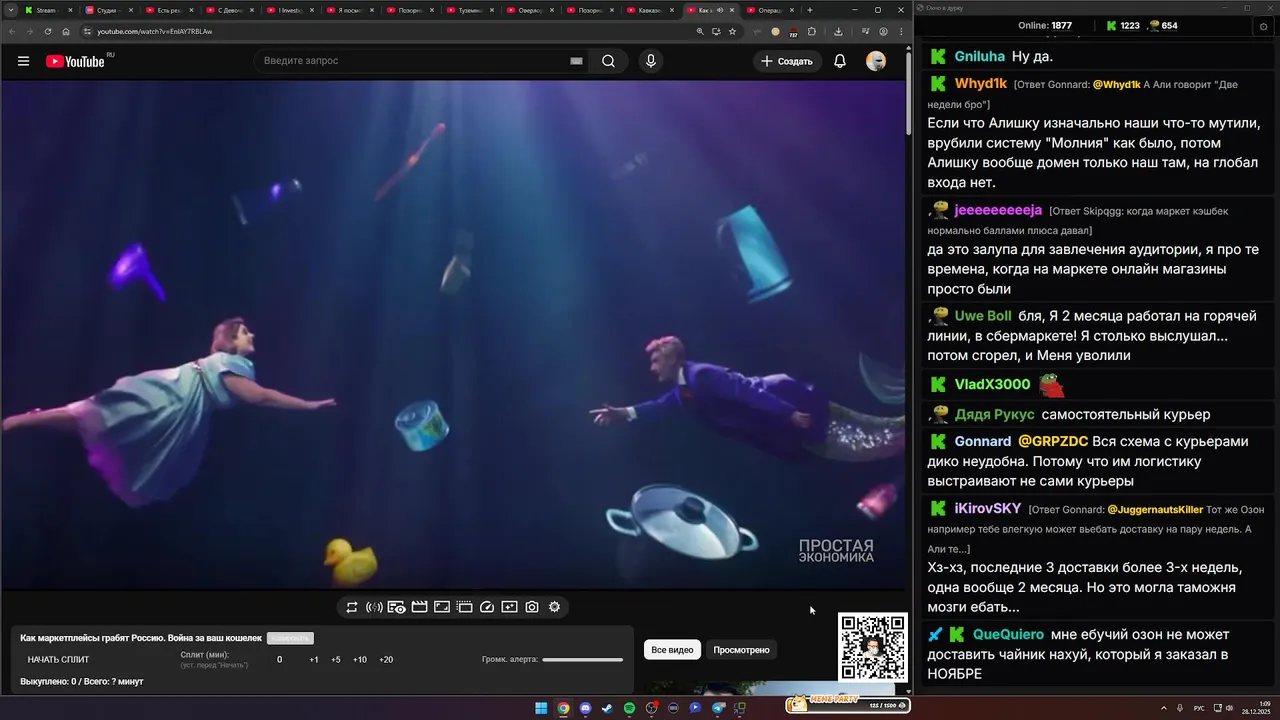The image size is (1280, 720).
Task: Open the account avatar menu
Action: (x=876, y=61)
